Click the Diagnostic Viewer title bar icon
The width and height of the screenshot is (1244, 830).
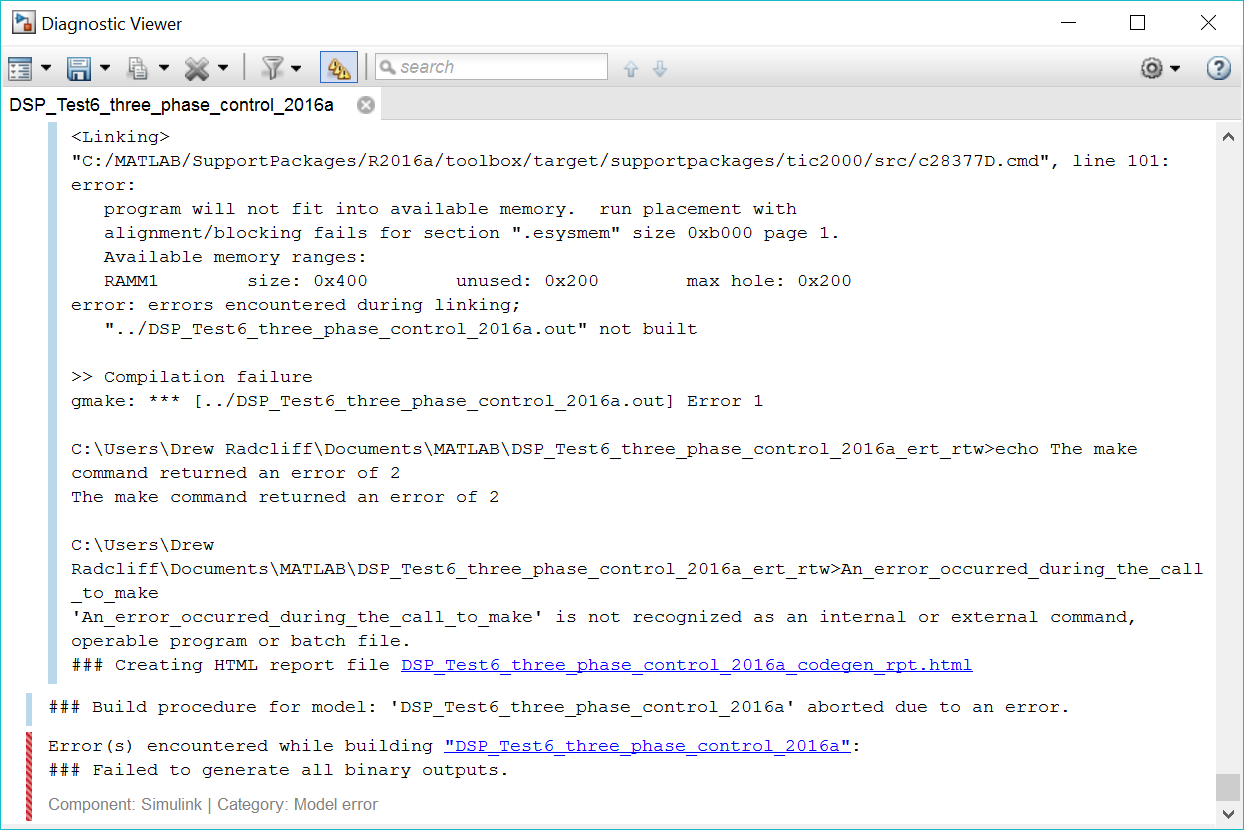coord(22,22)
